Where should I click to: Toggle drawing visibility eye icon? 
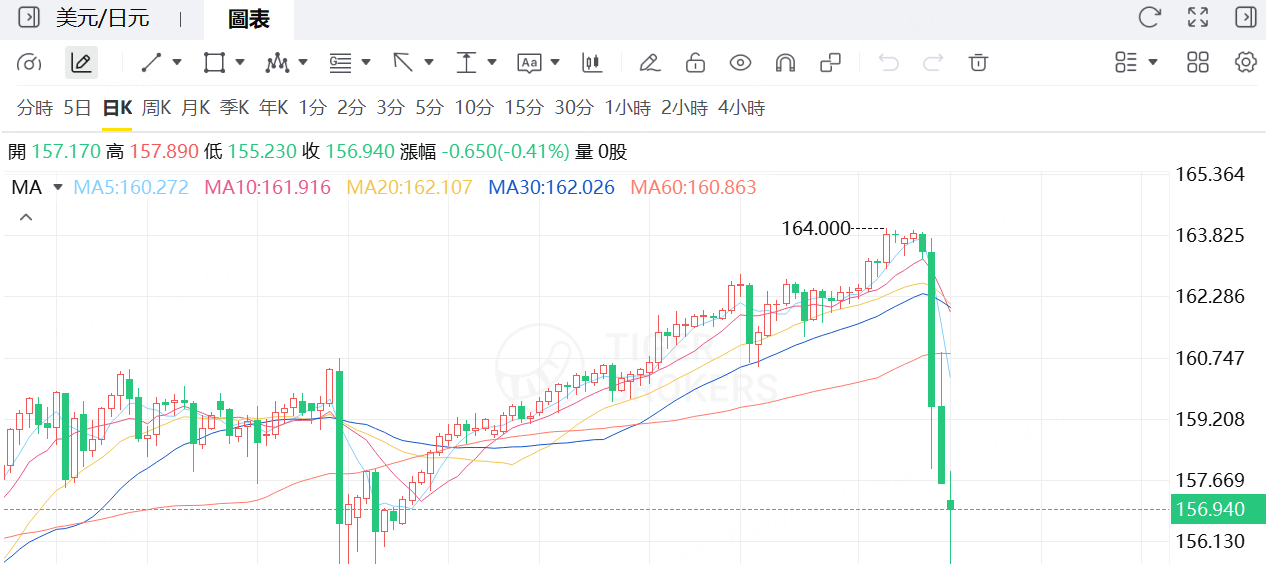click(x=740, y=63)
